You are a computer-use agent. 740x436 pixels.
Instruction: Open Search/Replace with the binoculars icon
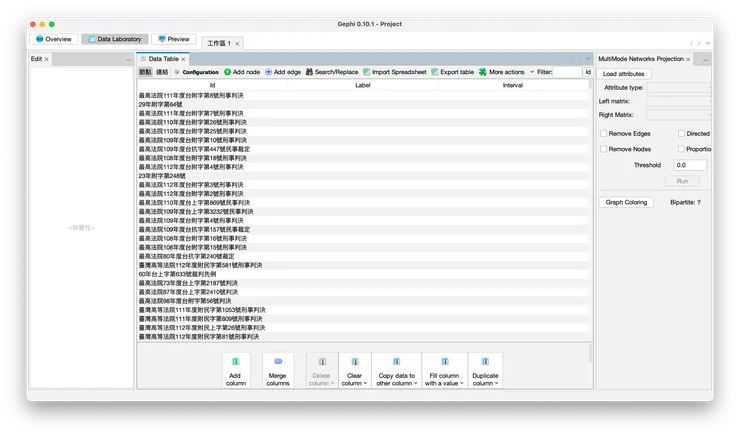tap(332, 72)
